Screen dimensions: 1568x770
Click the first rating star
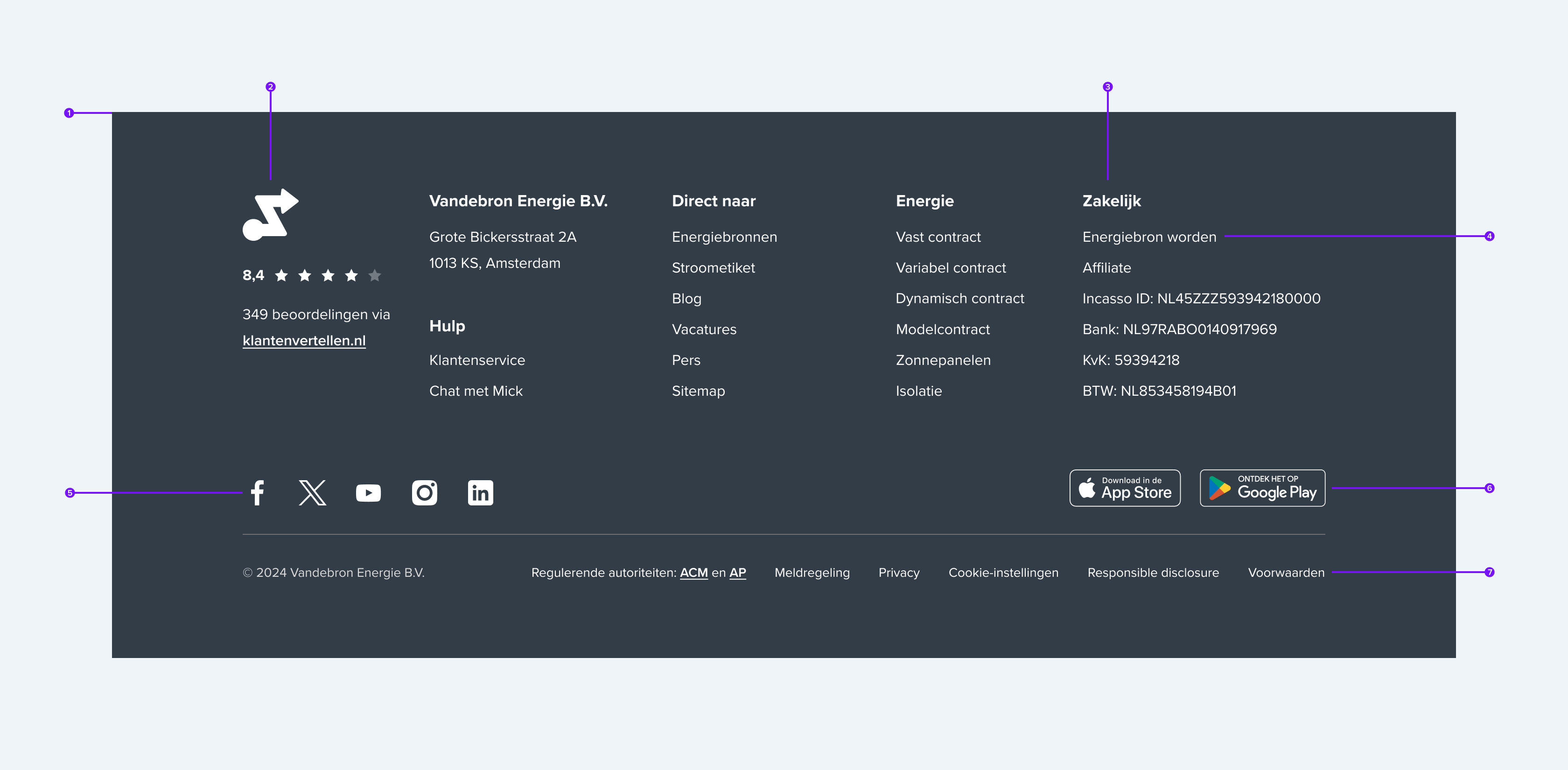click(281, 276)
